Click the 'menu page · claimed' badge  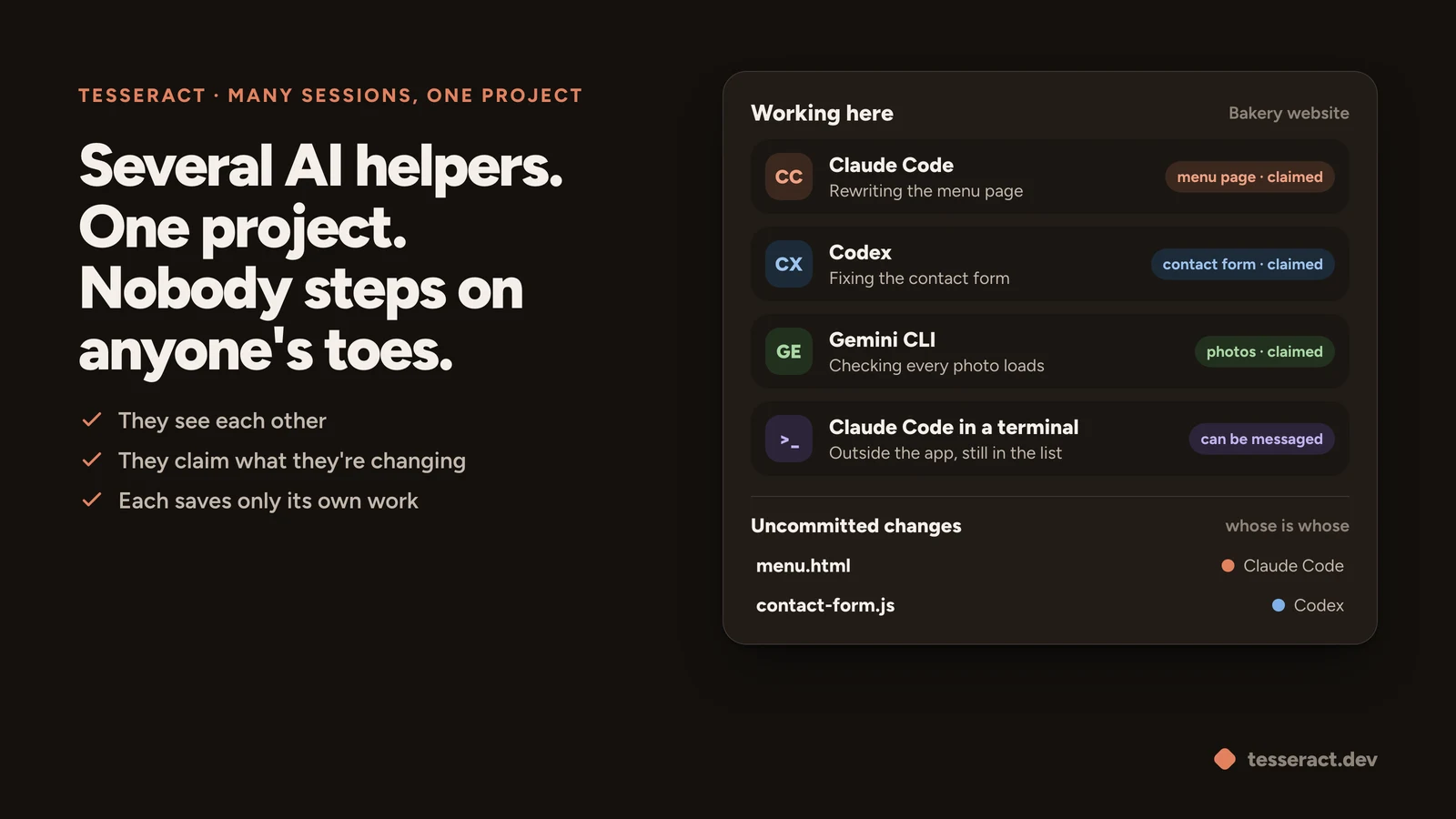point(1249,177)
